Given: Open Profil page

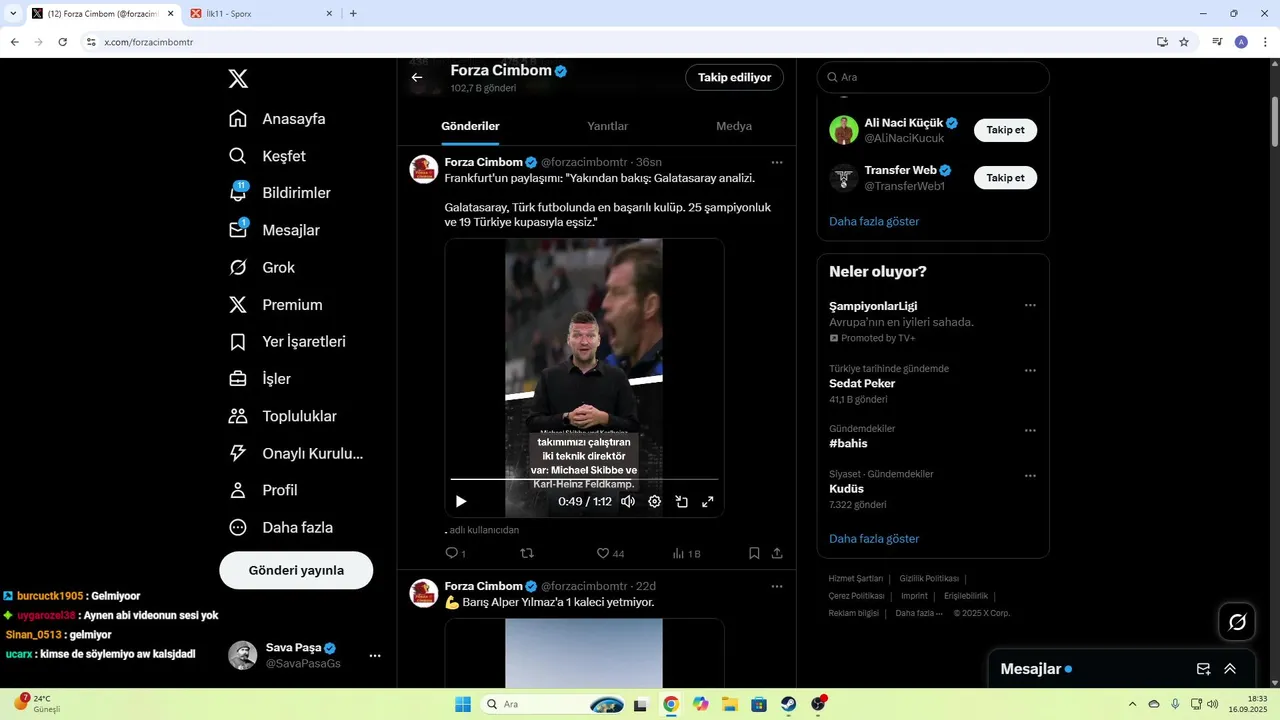Looking at the screenshot, I should 263,490.
